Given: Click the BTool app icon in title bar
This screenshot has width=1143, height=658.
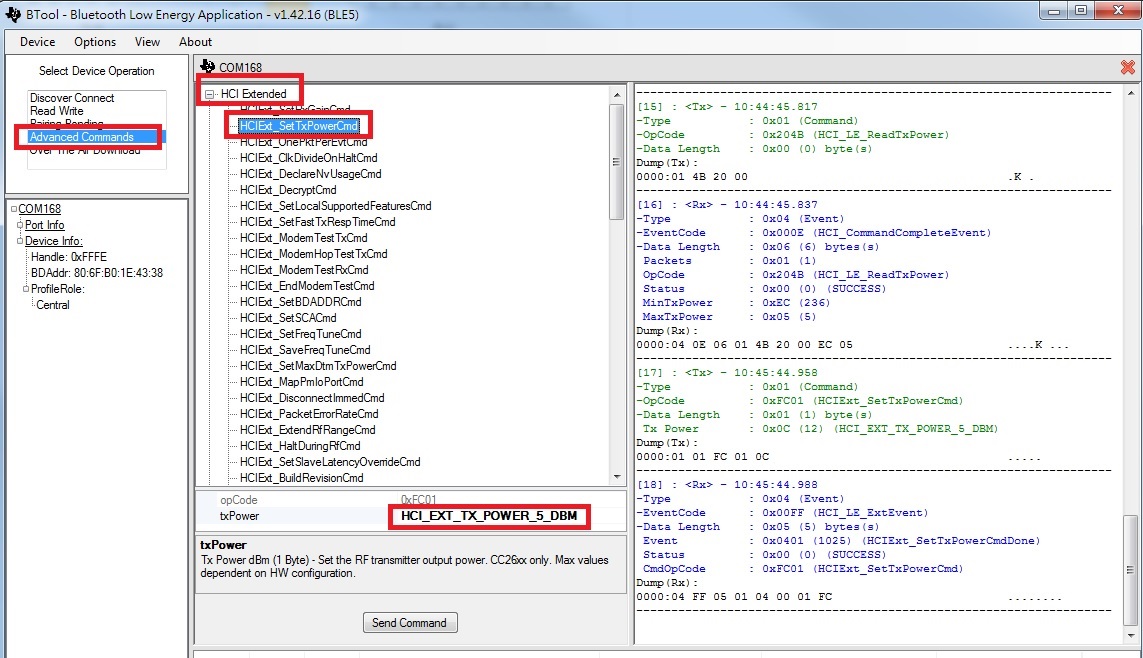Looking at the screenshot, I should [12, 14].
